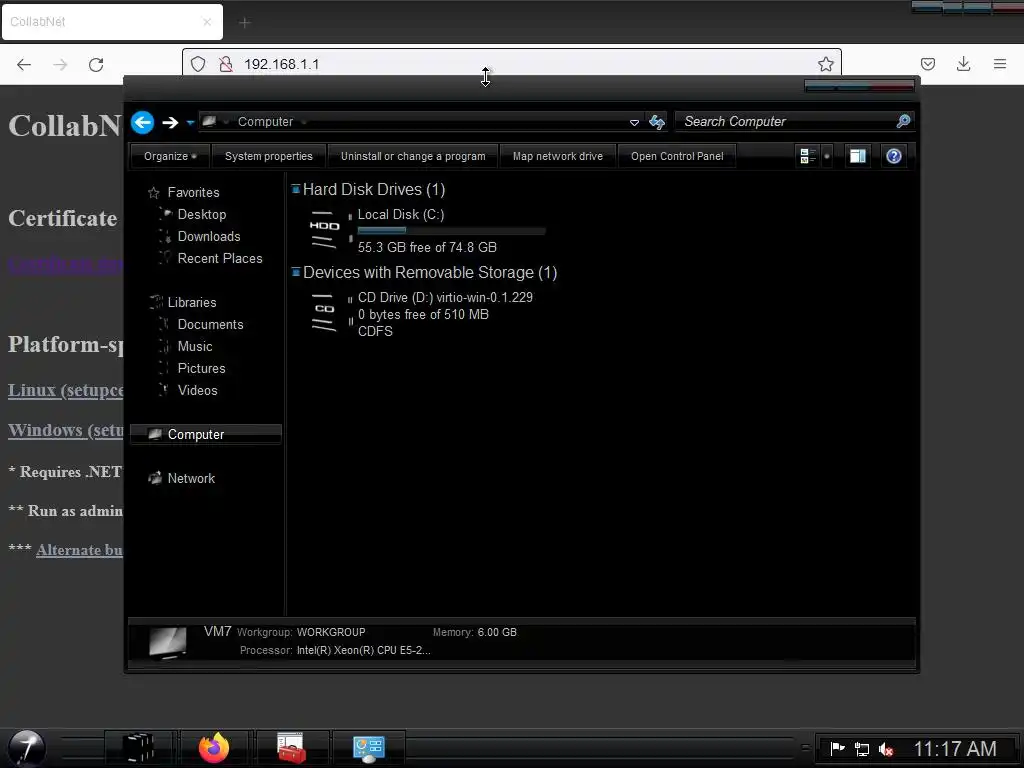
Task: Open the Start button on taskbar
Action: 27,748
